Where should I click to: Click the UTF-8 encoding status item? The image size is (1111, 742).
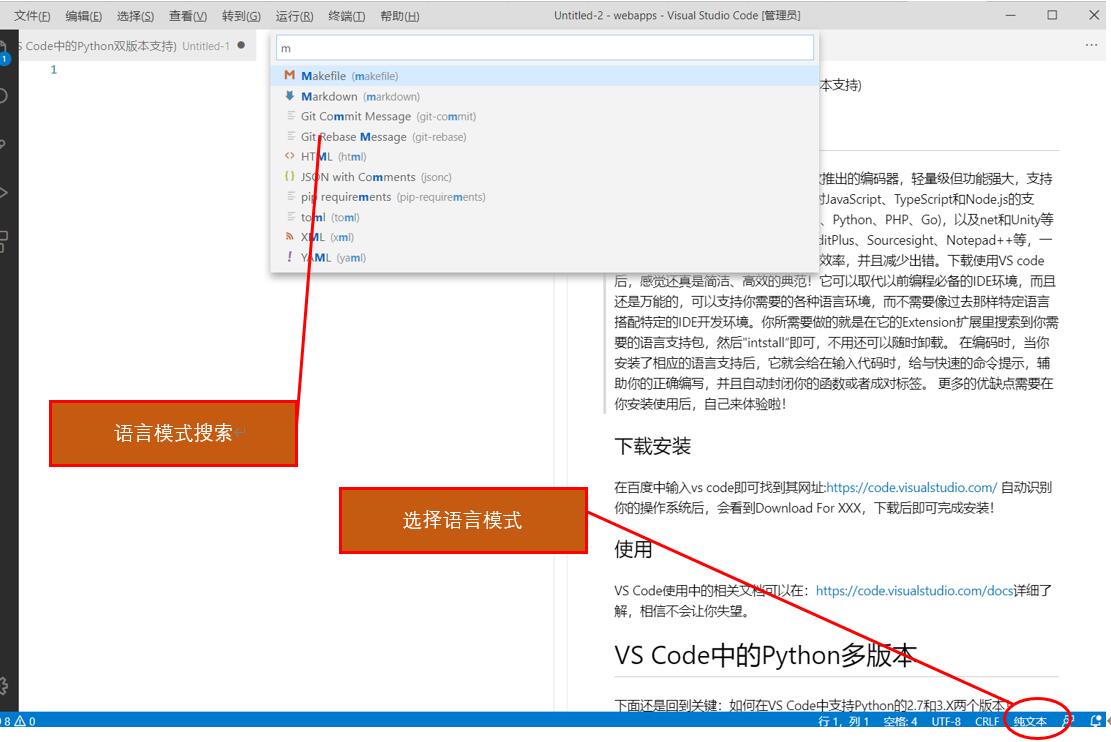tap(946, 721)
